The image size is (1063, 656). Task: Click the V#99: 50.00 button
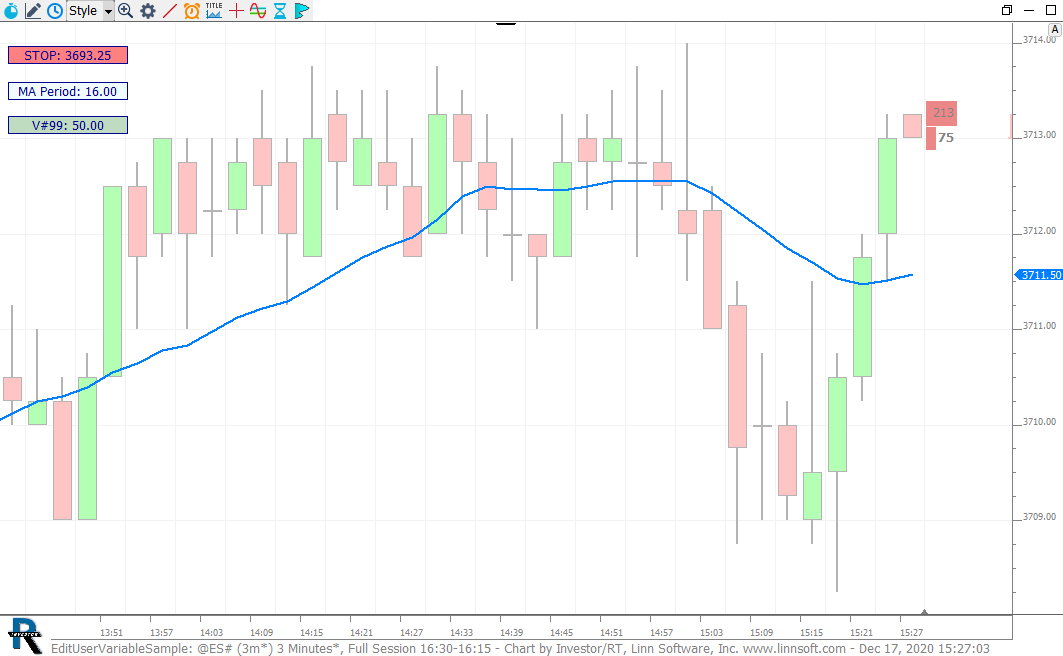[68, 125]
